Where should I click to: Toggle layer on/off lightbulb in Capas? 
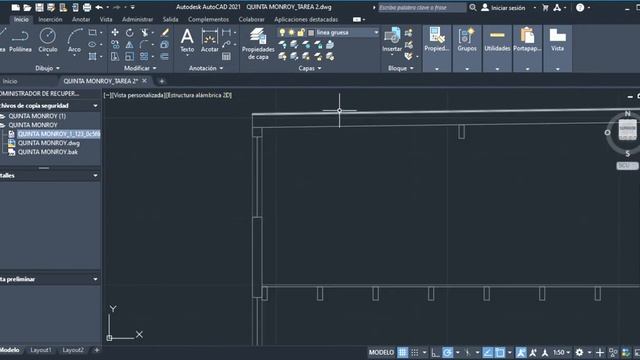click(282, 33)
